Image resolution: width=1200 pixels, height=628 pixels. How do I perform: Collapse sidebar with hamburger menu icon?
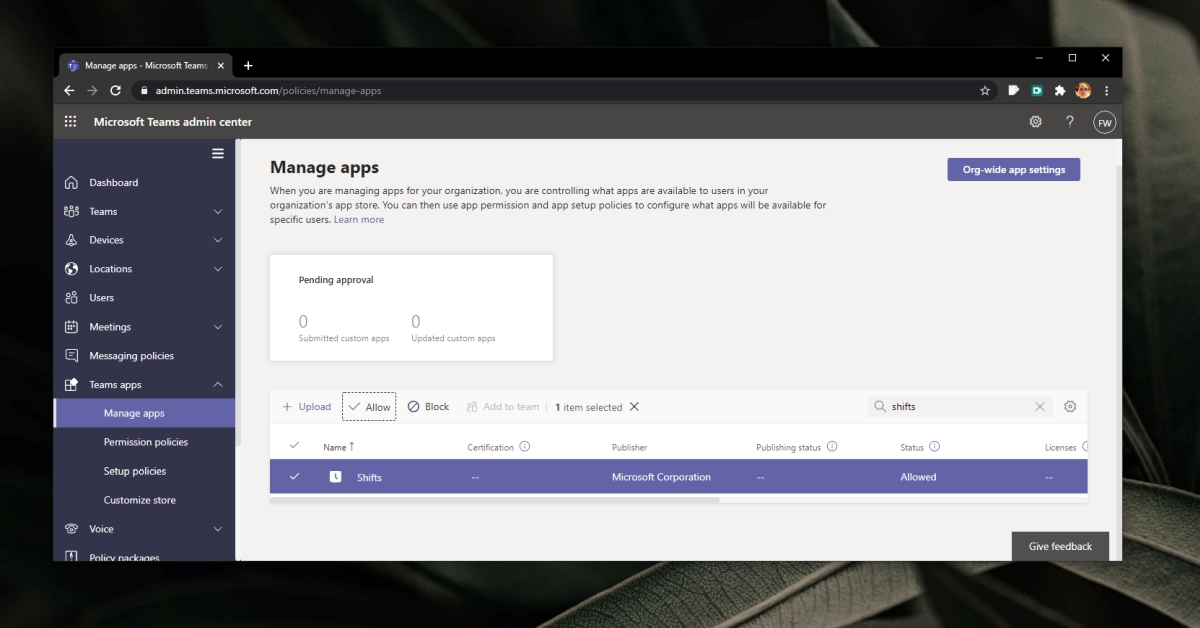218,154
